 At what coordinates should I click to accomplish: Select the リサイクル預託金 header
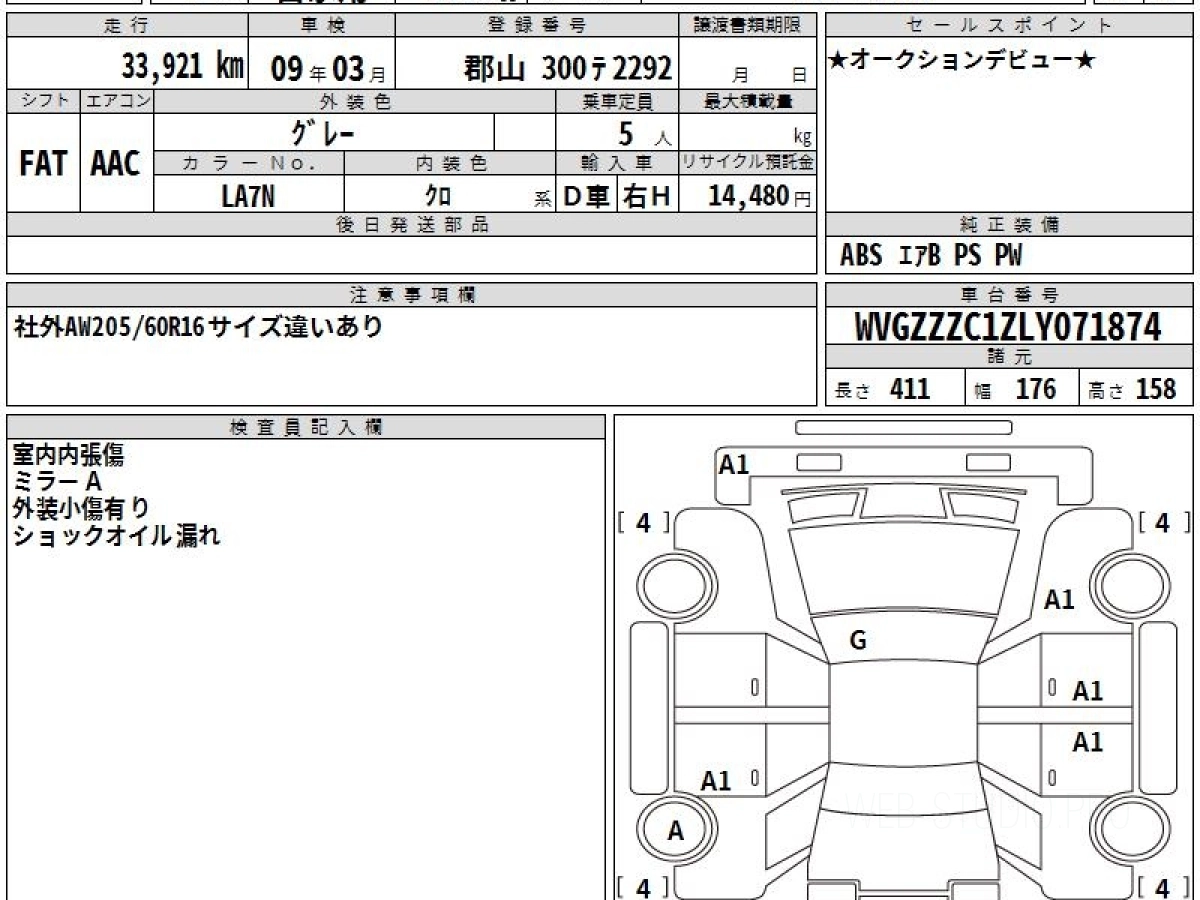(747, 163)
